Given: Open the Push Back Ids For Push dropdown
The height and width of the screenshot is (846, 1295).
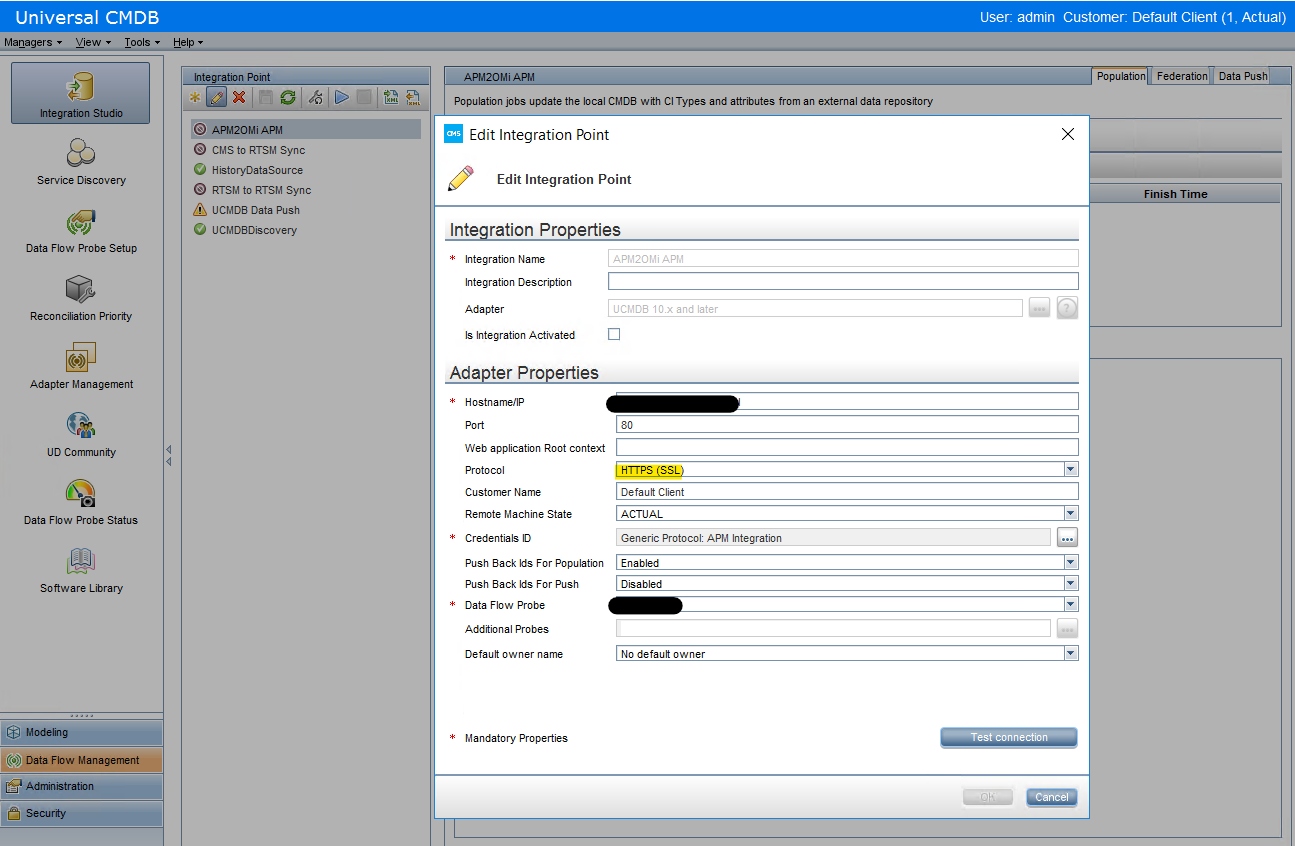Looking at the screenshot, I should tap(1070, 583).
